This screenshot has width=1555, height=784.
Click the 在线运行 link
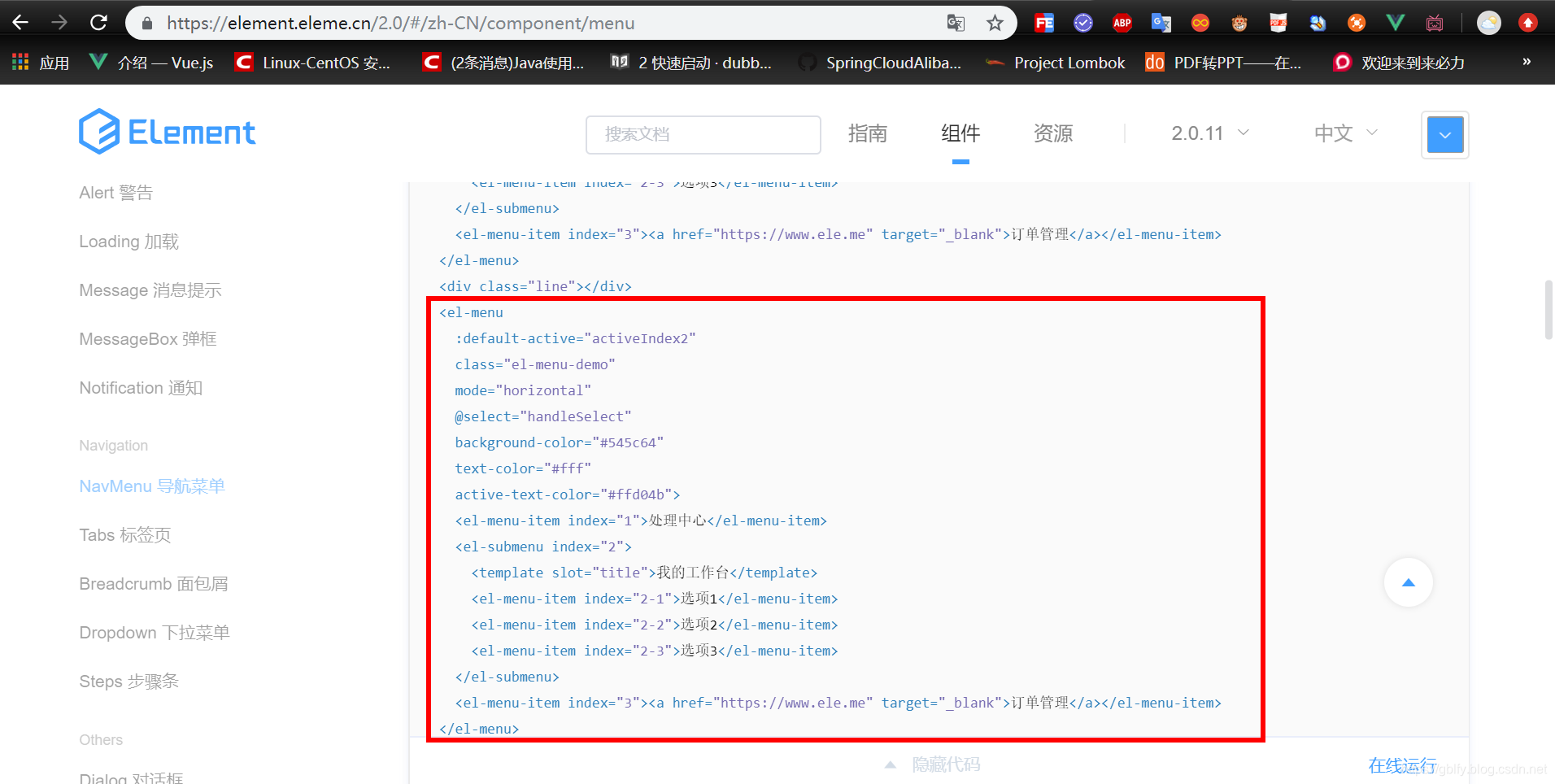(x=1402, y=765)
